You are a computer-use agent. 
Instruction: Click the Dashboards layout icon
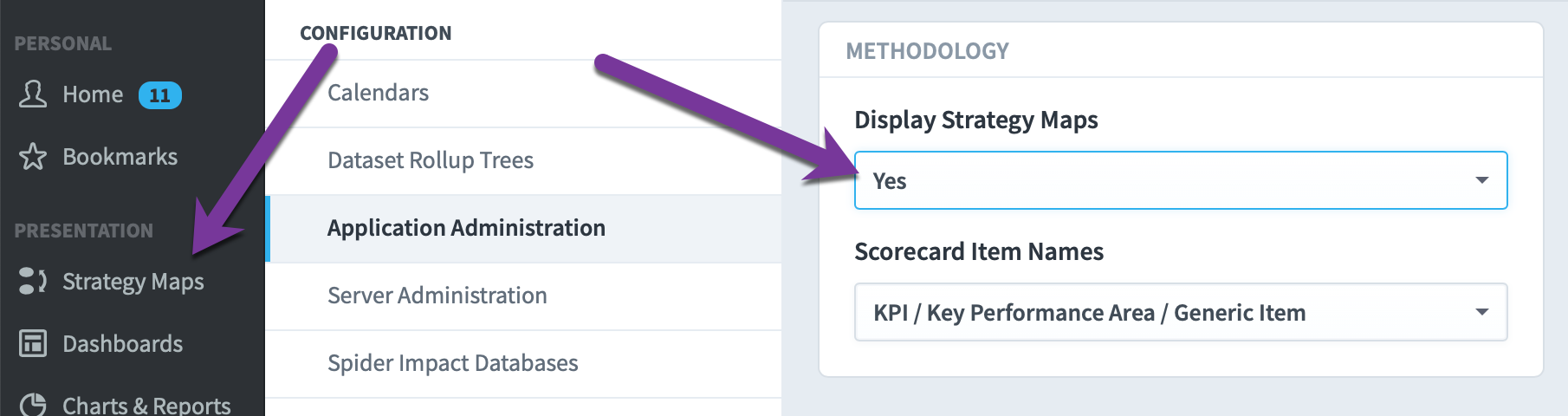(33, 343)
